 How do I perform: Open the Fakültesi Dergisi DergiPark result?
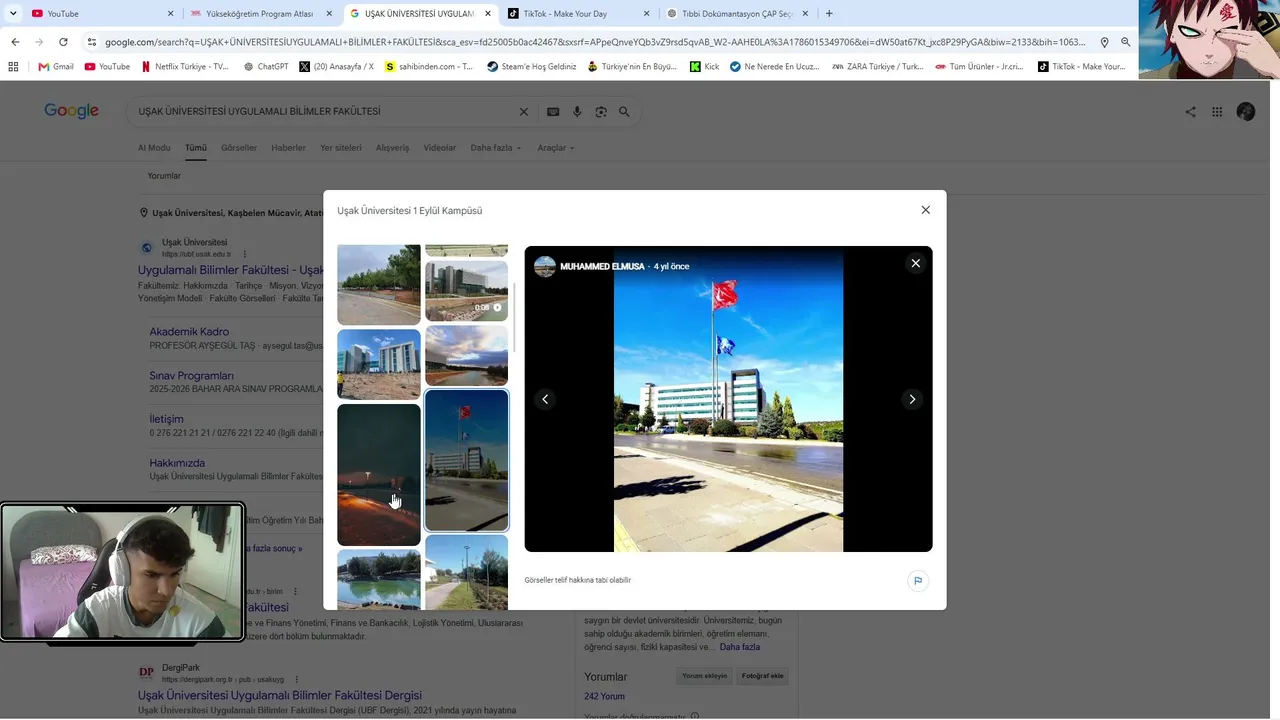pos(280,695)
